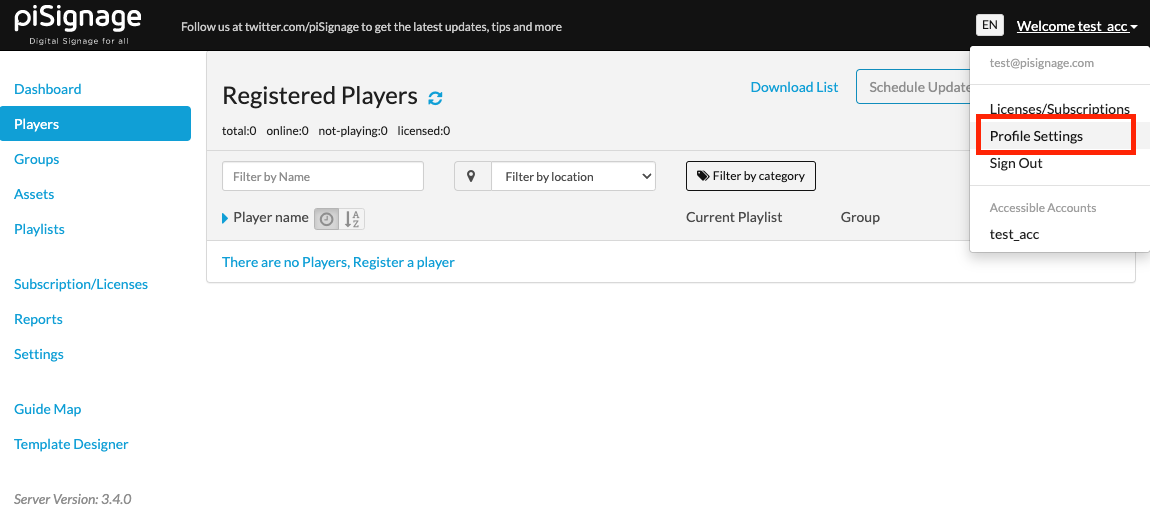Viewport: 1150px width, 532px height.
Task: Click the refresh icon beside Registered Players
Action: 436,98
